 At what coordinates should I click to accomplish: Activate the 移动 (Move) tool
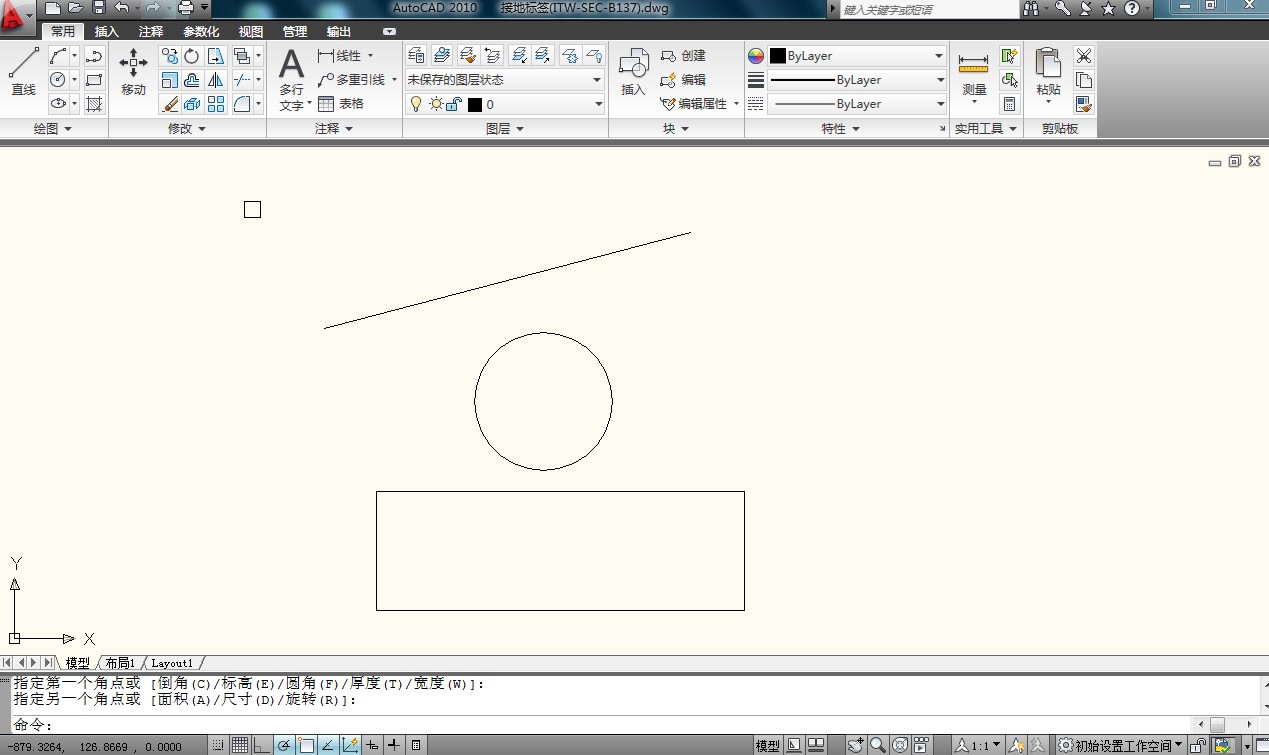(134, 70)
